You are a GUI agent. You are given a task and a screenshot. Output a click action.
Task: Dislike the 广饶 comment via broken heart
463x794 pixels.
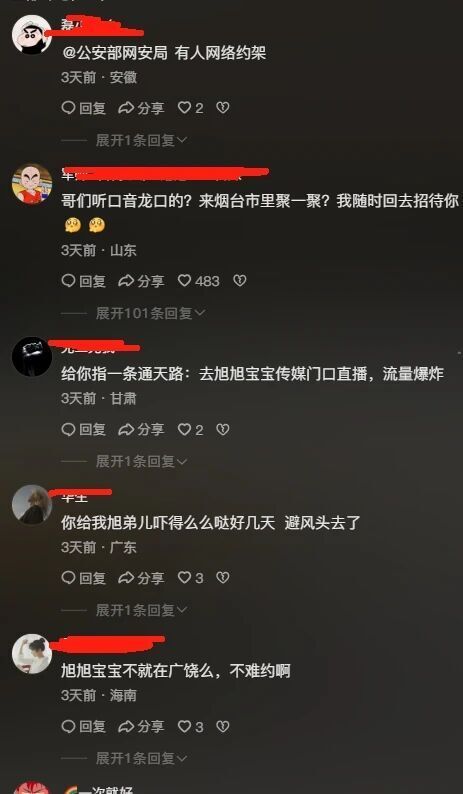pyautogui.click(x=223, y=727)
